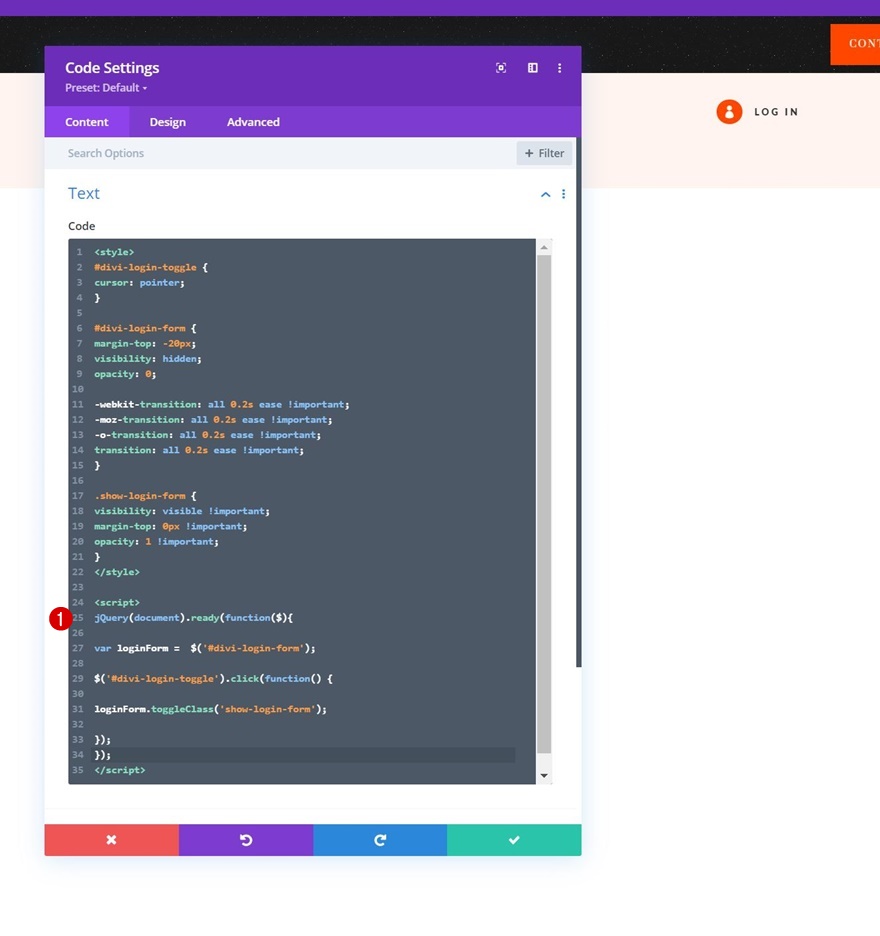Toggle the split-view column layout icon
Viewport: 880px width, 936px height.
tap(533, 68)
